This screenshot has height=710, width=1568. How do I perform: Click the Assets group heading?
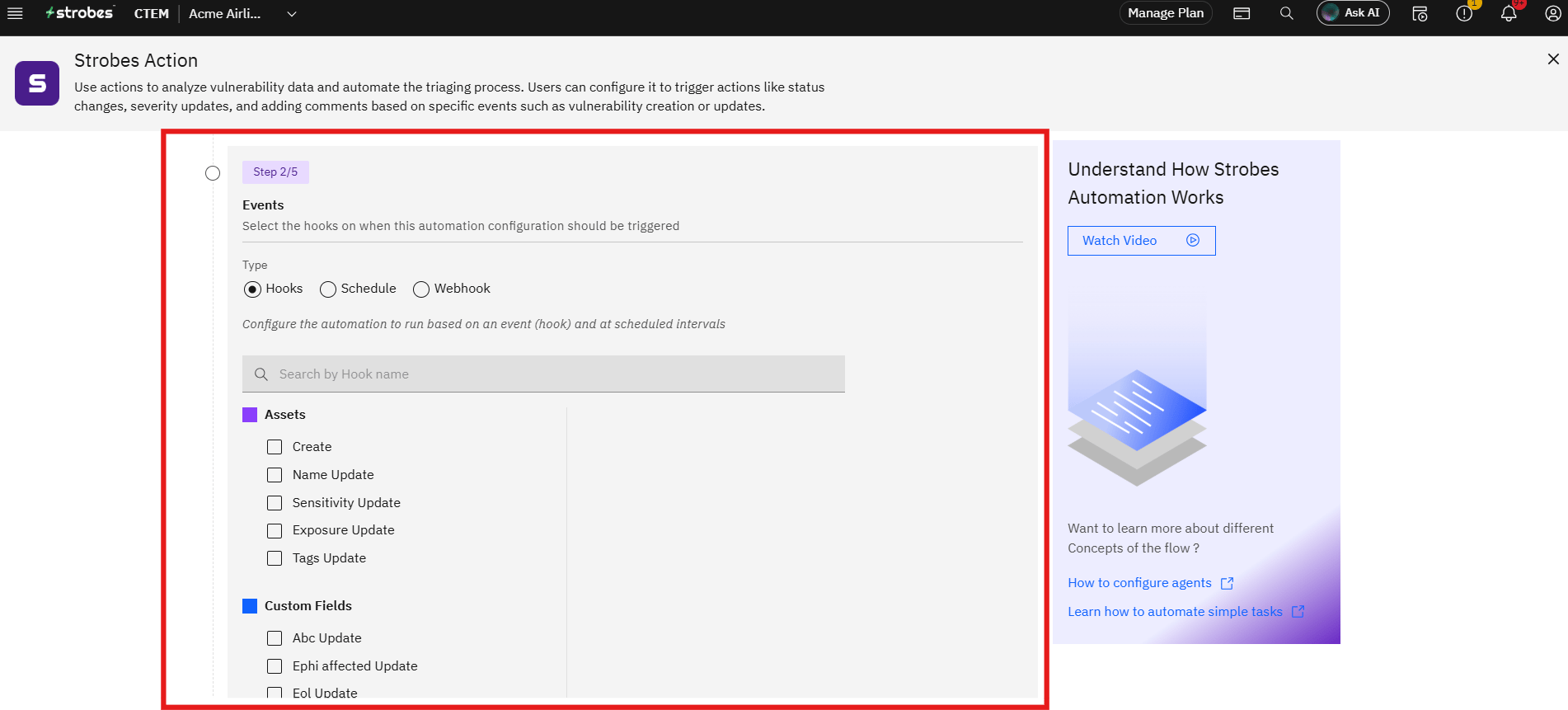pos(285,415)
